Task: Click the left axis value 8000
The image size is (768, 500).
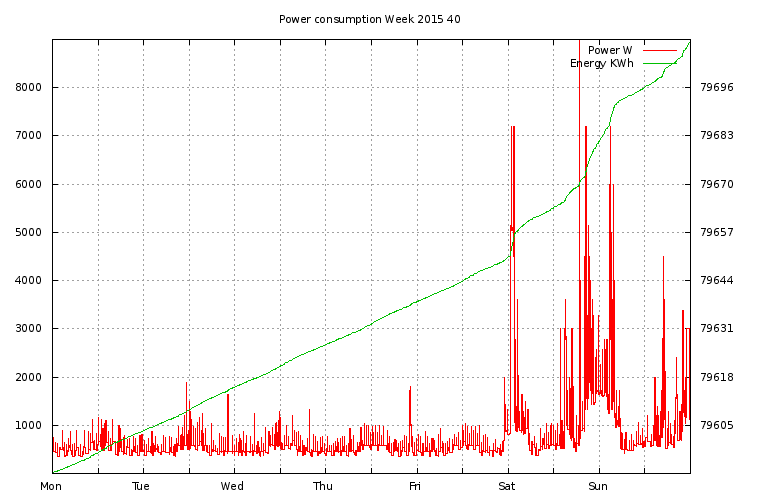Action: click(x=28, y=88)
